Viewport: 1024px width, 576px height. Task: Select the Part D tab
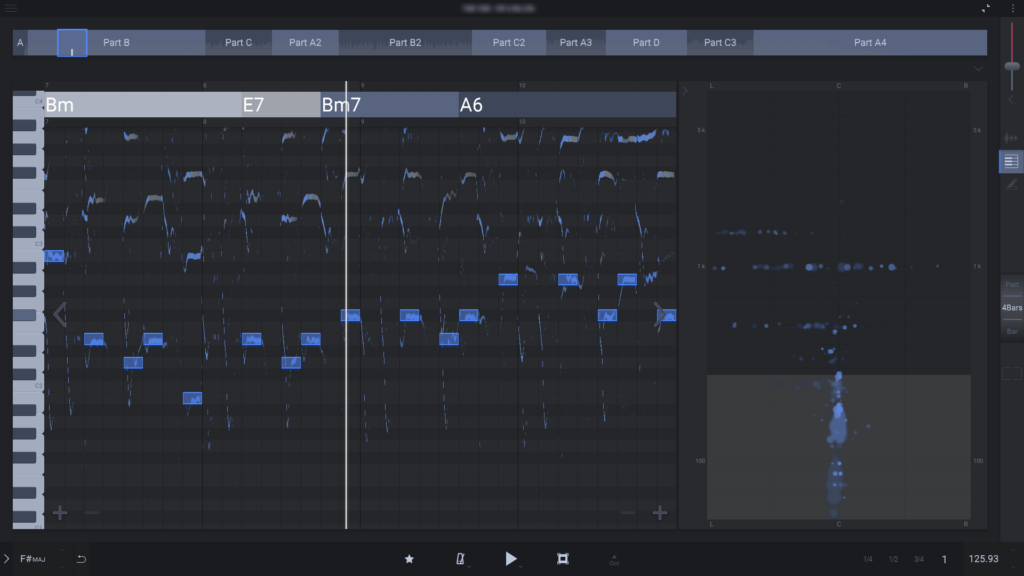pos(646,42)
